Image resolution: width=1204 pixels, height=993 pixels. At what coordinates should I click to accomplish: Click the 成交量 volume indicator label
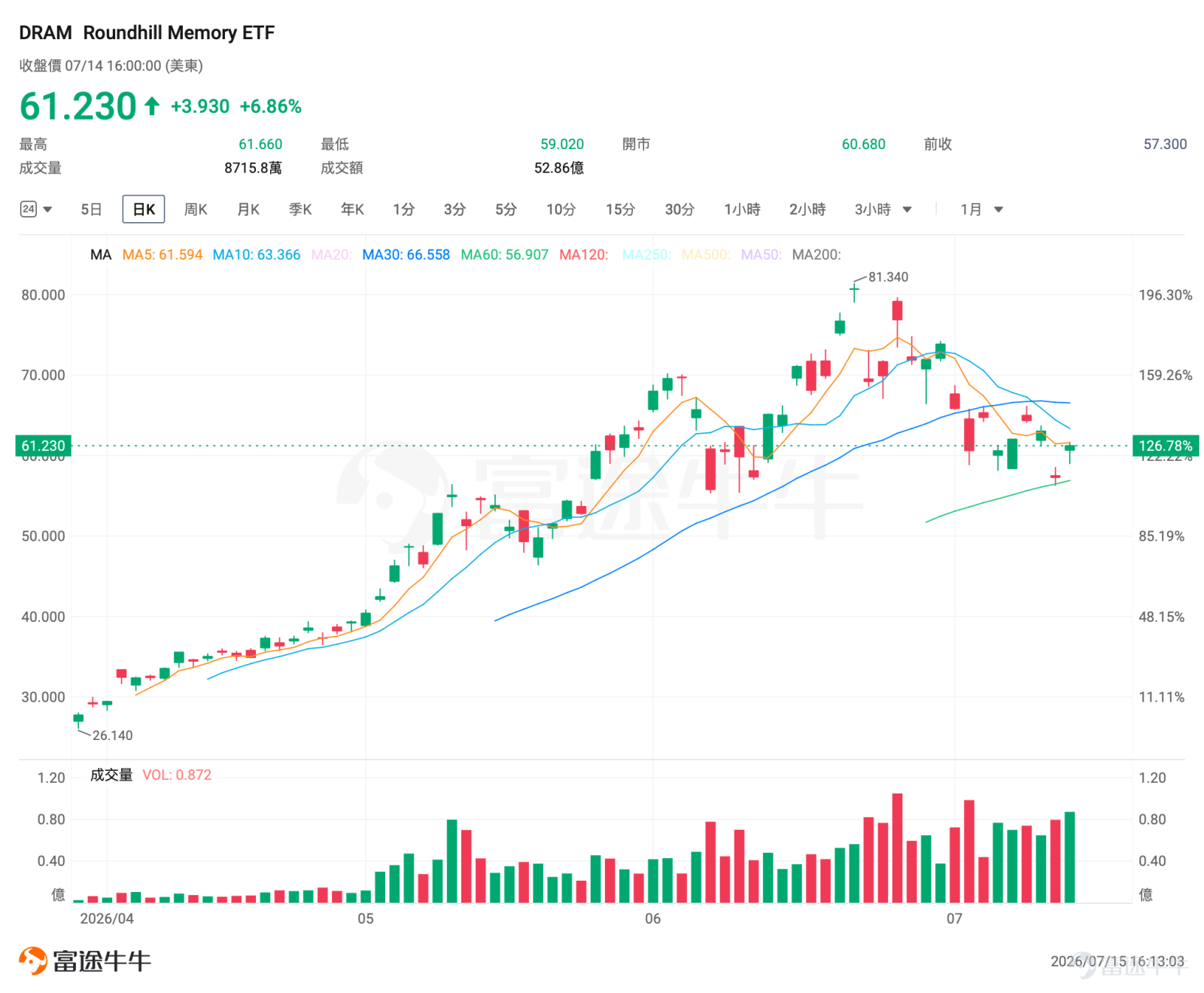(111, 775)
